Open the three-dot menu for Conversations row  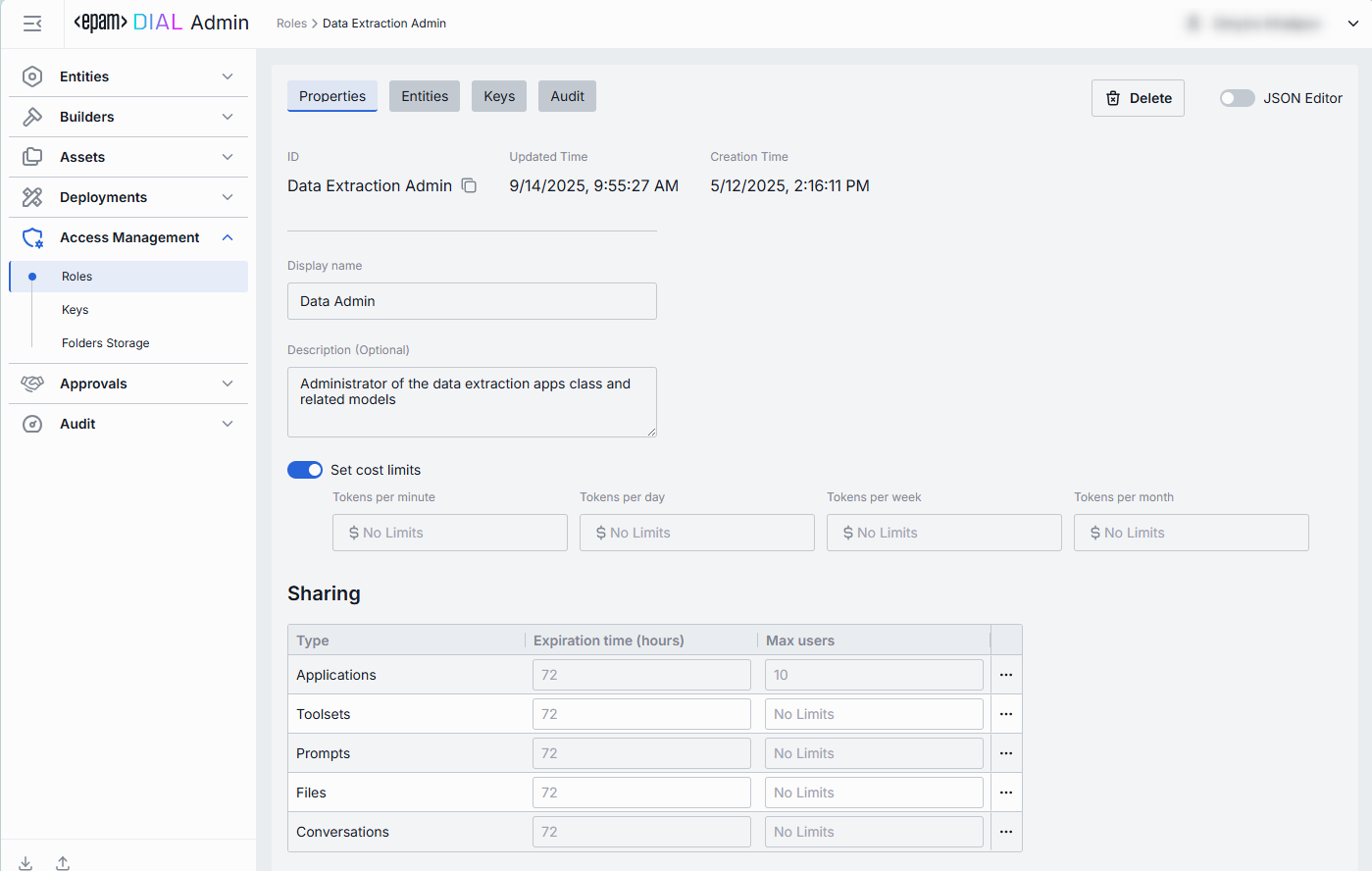click(x=1005, y=832)
